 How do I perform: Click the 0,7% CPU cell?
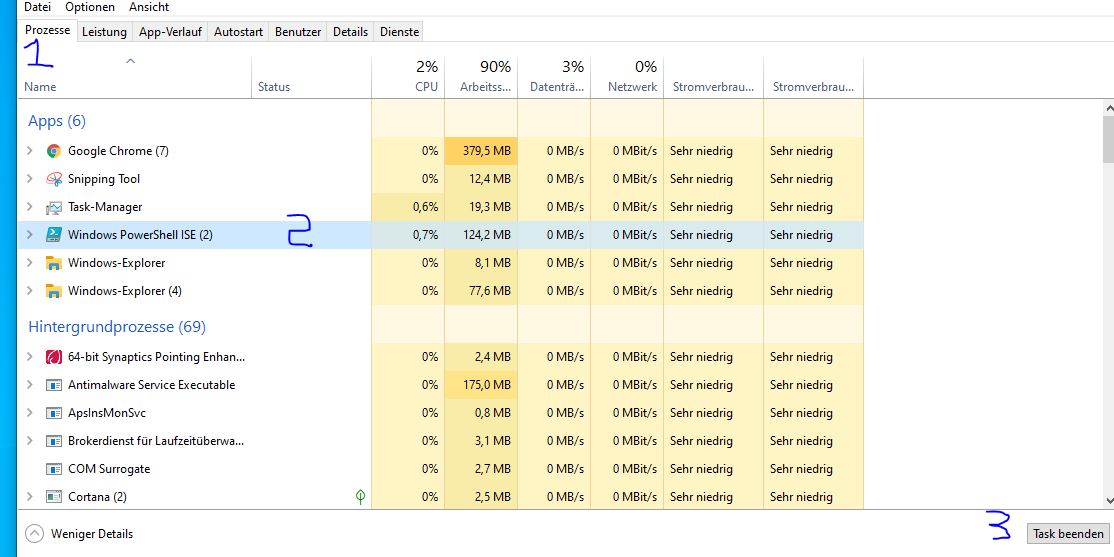click(408, 234)
